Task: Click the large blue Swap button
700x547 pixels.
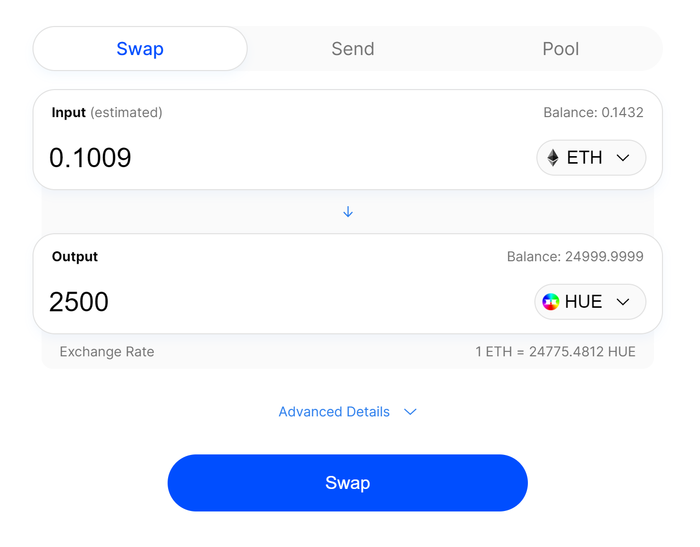Action: click(x=347, y=483)
